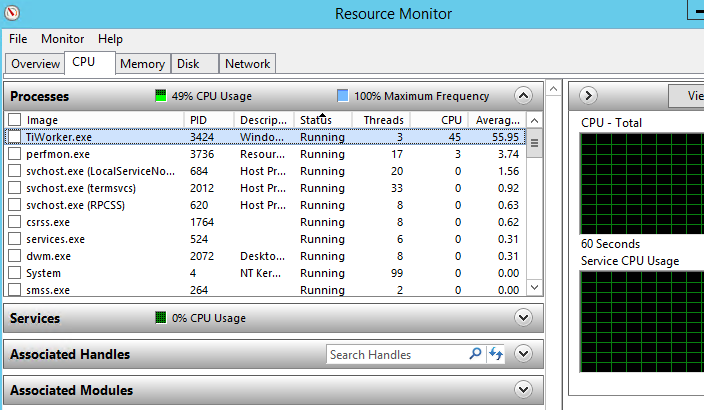The width and height of the screenshot is (704, 410).
Task: Click the refresh arrows icon in Associated Handles
Action: (x=496, y=354)
